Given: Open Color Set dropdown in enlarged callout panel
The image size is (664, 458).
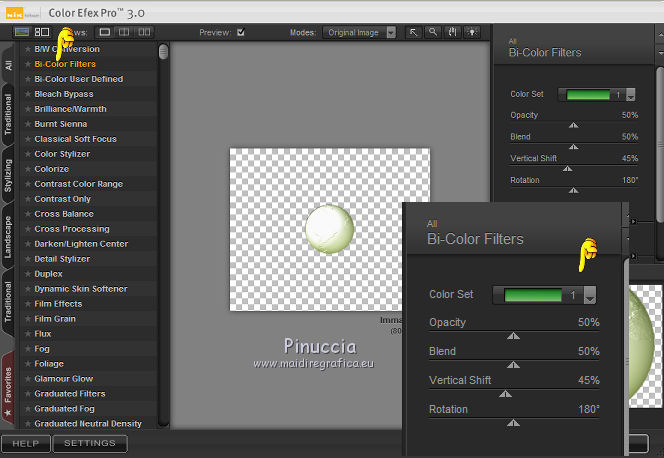Looking at the screenshot, I should (590, 295).
